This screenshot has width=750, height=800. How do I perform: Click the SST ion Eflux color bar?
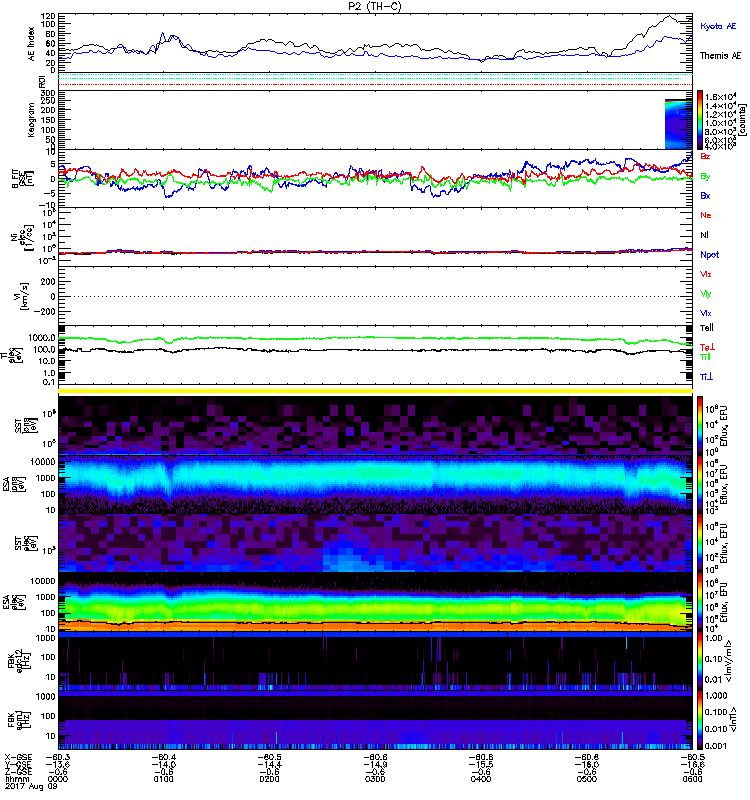(x=701, y=426)
